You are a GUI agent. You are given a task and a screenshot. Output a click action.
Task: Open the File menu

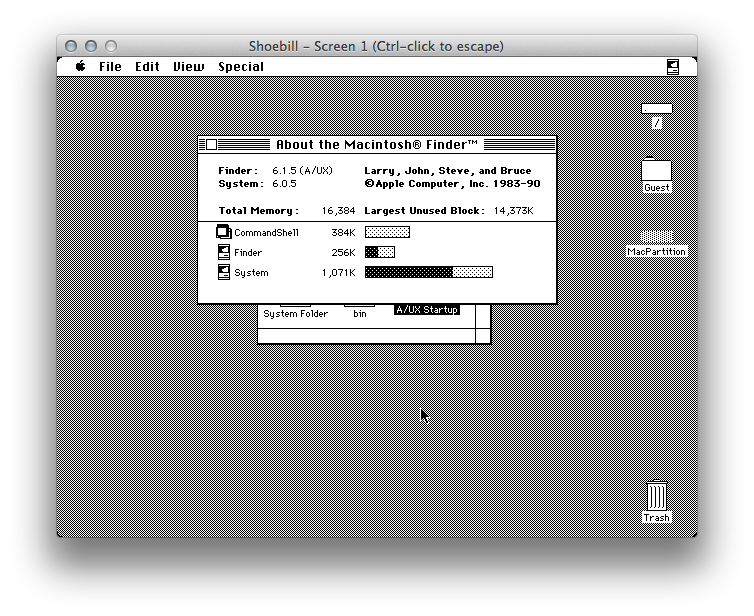[x=110, y=66]
